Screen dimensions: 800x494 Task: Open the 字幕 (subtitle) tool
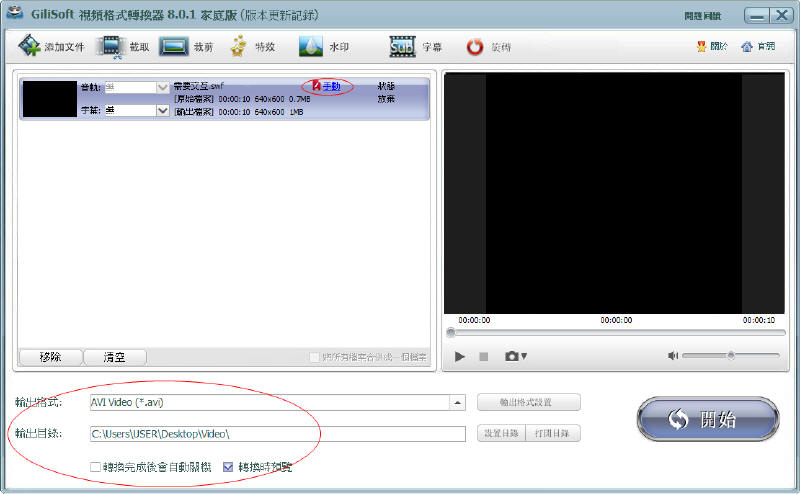[x=402, y=46]
